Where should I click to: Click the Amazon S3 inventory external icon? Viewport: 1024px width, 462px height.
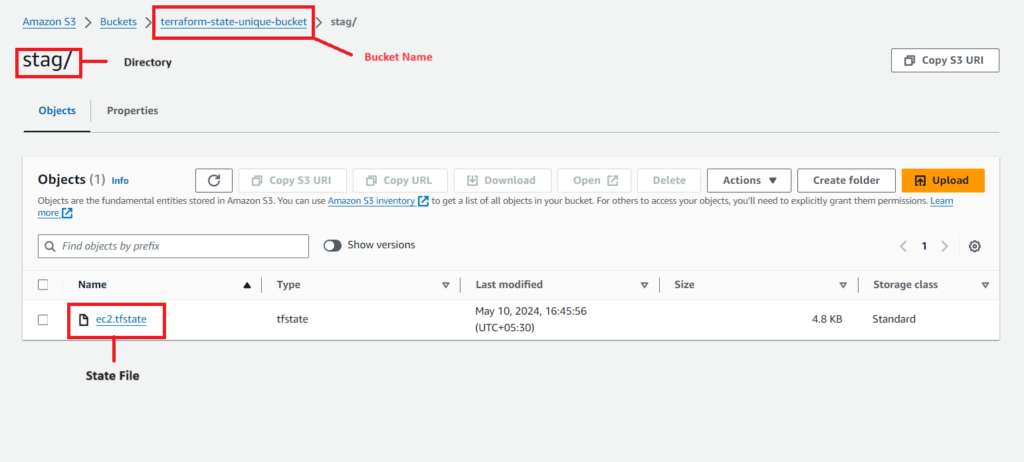[423, 201]
